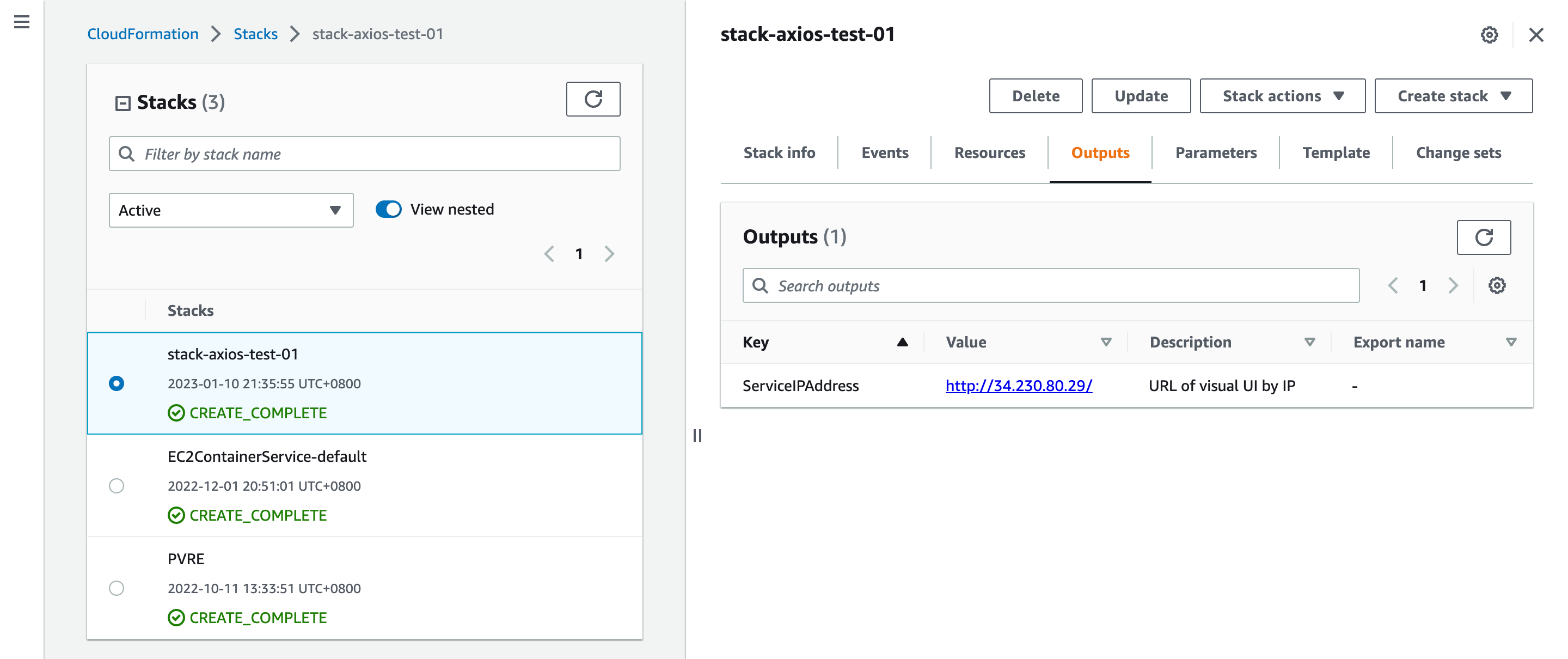Select the EC2ContainerService-default radio button
The width and height of the screenshot is (1568, 659).
tap(117, 485)
